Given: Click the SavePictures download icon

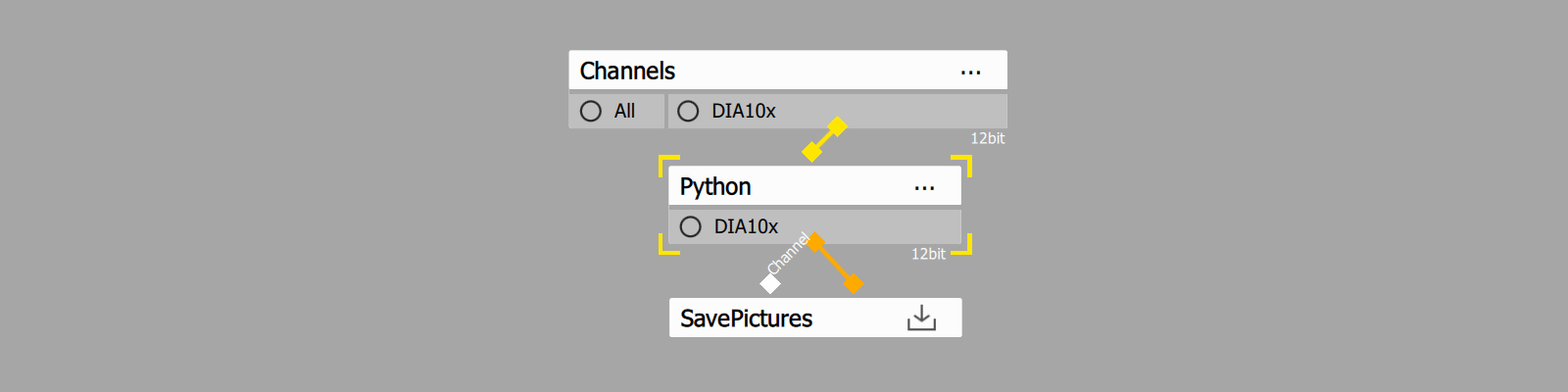Looking at the screenshot, I should tap(921, 318).
